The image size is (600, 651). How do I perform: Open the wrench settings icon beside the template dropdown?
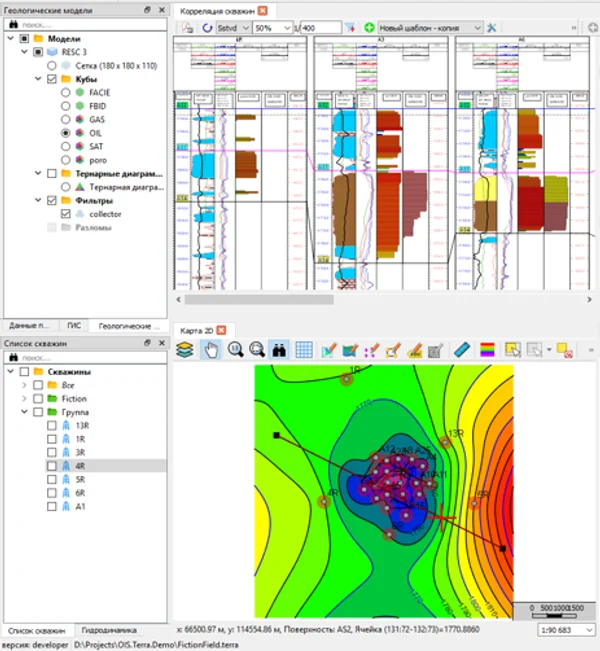coord(492,27)
